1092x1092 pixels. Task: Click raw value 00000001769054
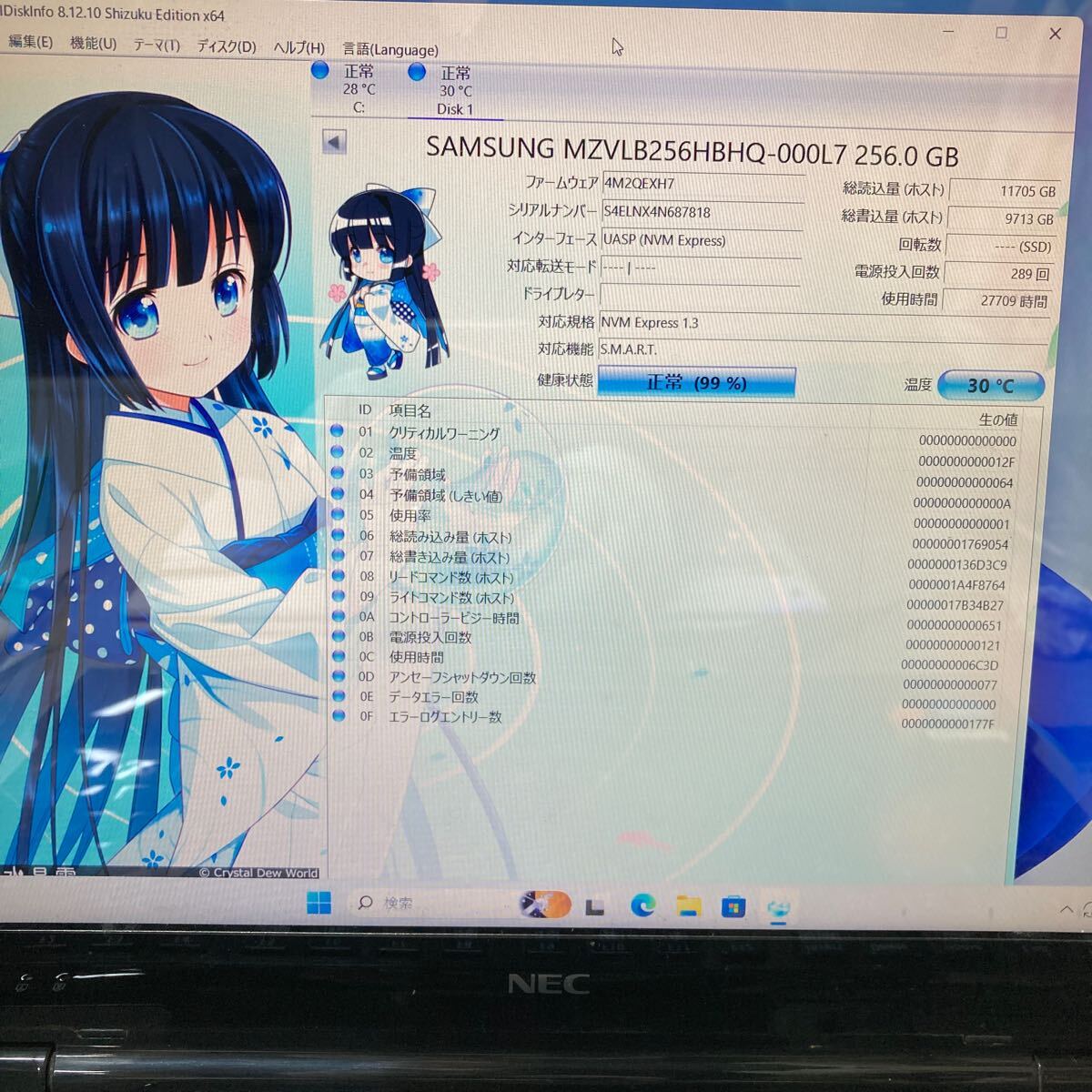(x=960, y=544)
